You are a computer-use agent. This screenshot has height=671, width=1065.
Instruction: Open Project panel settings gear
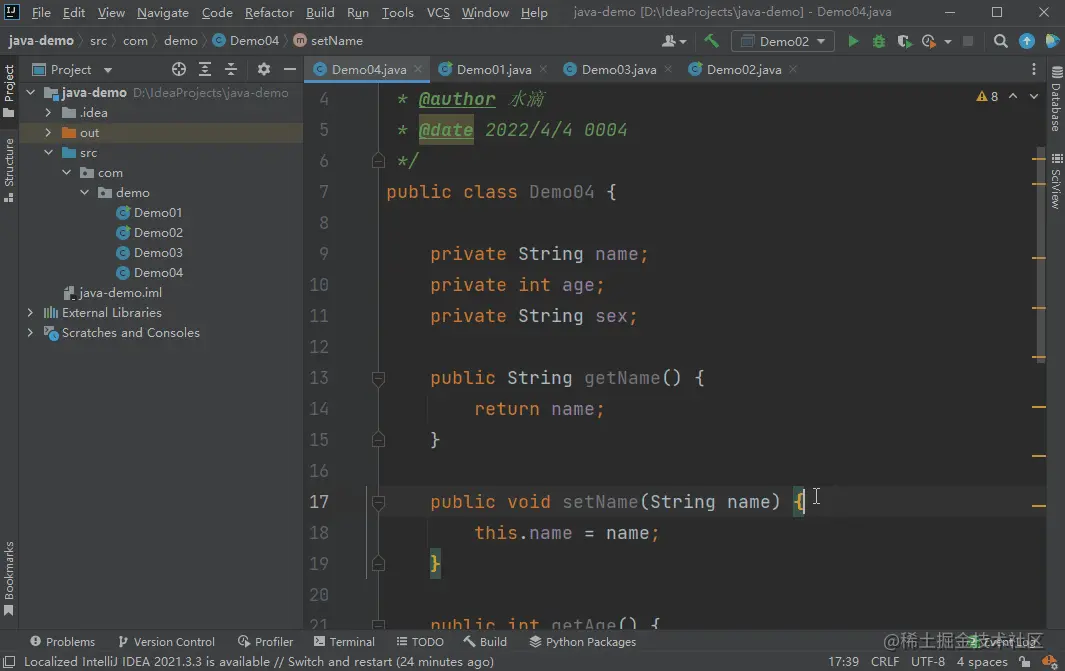264,69
